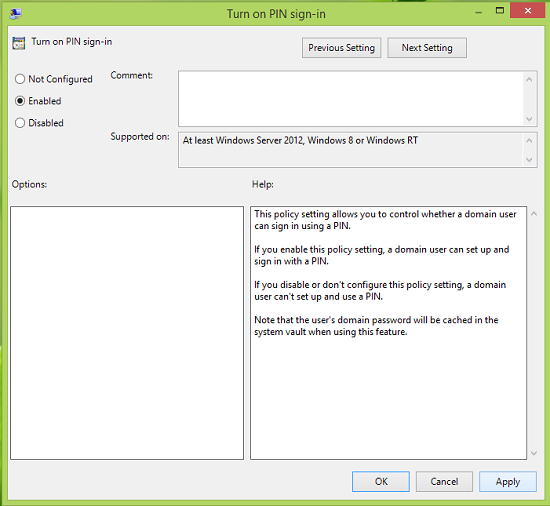Click the Cancel button
This screenshot has width=550, height=506.
(x=444, y=481)
